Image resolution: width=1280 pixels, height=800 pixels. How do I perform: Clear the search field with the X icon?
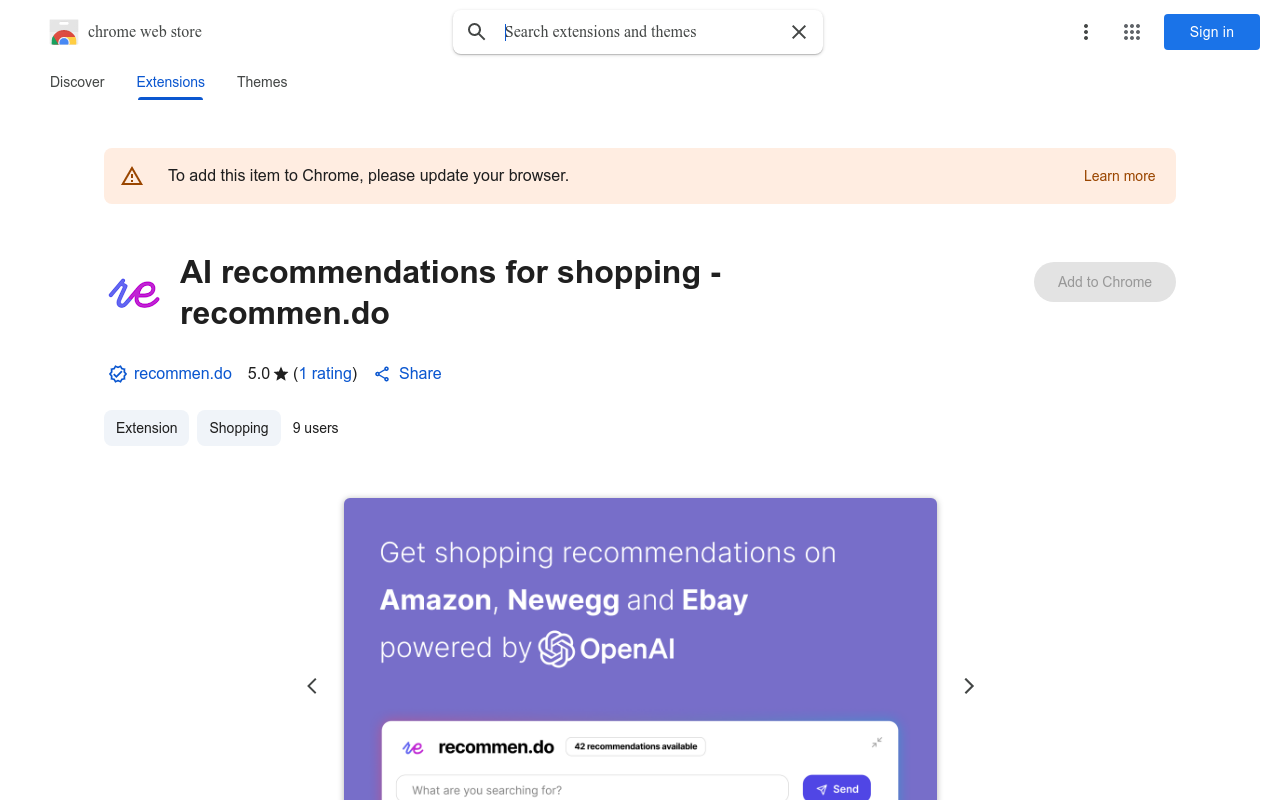[798, 31]
